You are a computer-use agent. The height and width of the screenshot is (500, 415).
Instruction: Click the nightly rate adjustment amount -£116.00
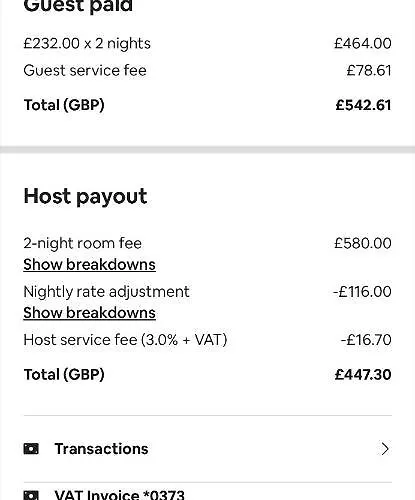pyautogui.click(x=362, y=292)
